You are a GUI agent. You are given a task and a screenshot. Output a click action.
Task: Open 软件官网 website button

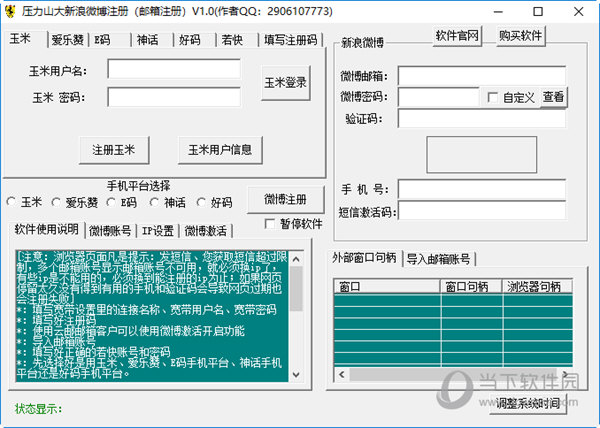click(457, 36)
